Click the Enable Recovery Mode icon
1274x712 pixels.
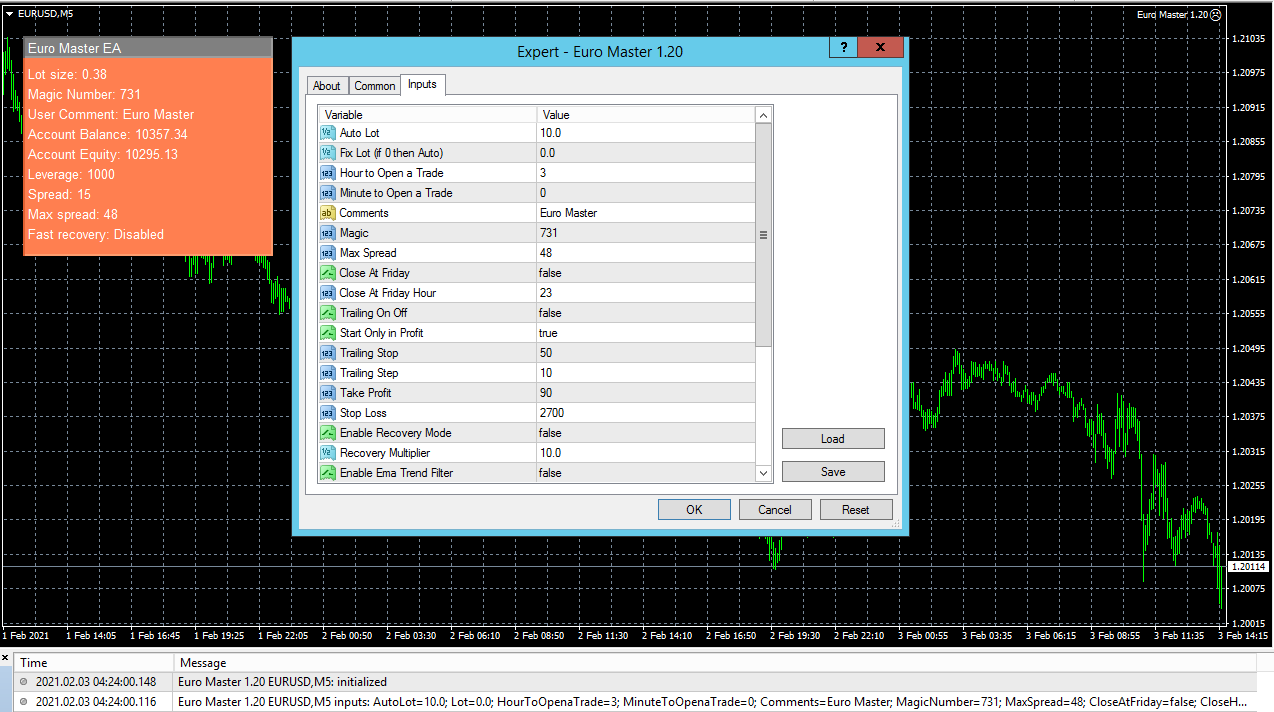(327, 433)
